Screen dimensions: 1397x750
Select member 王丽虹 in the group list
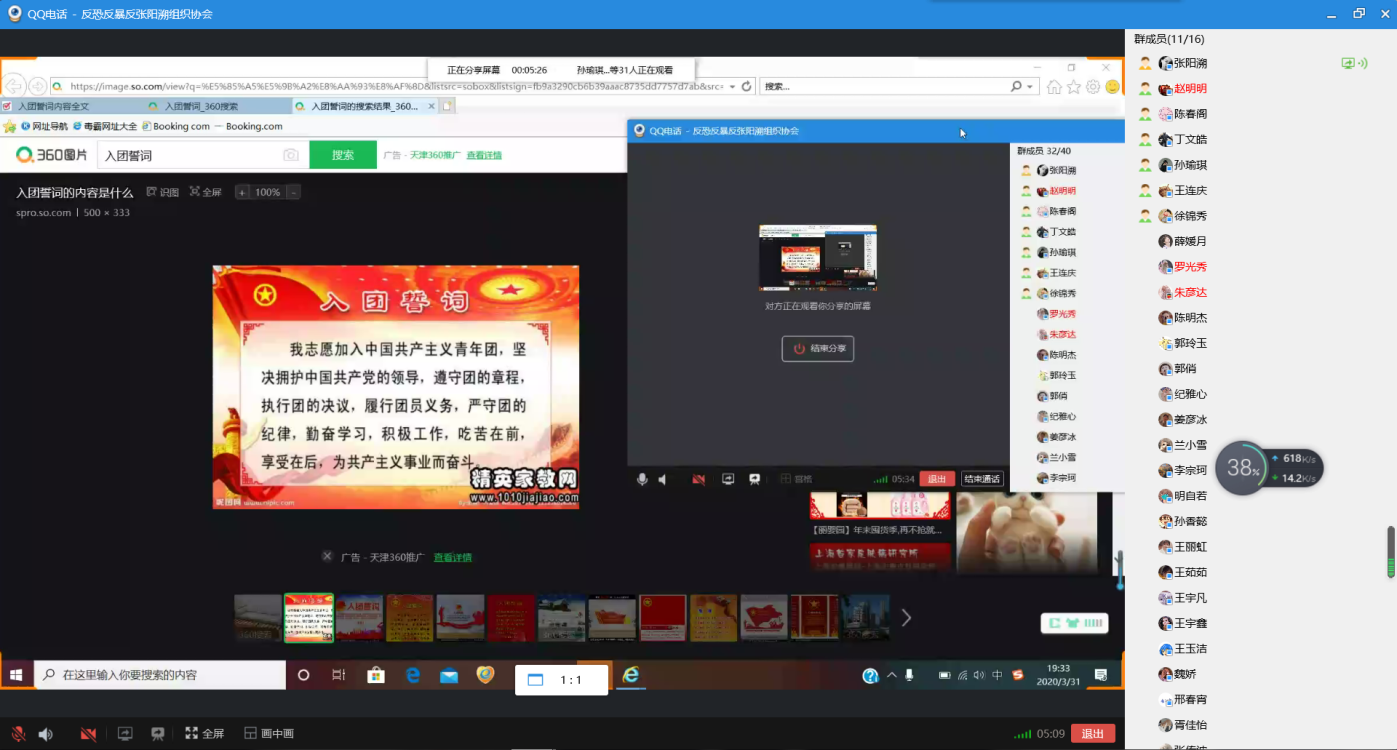(x=1190, y=547)
